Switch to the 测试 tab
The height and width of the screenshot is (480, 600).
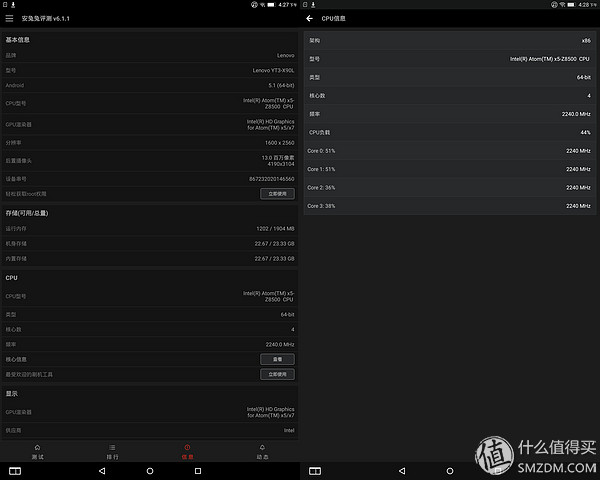(38, 452)
